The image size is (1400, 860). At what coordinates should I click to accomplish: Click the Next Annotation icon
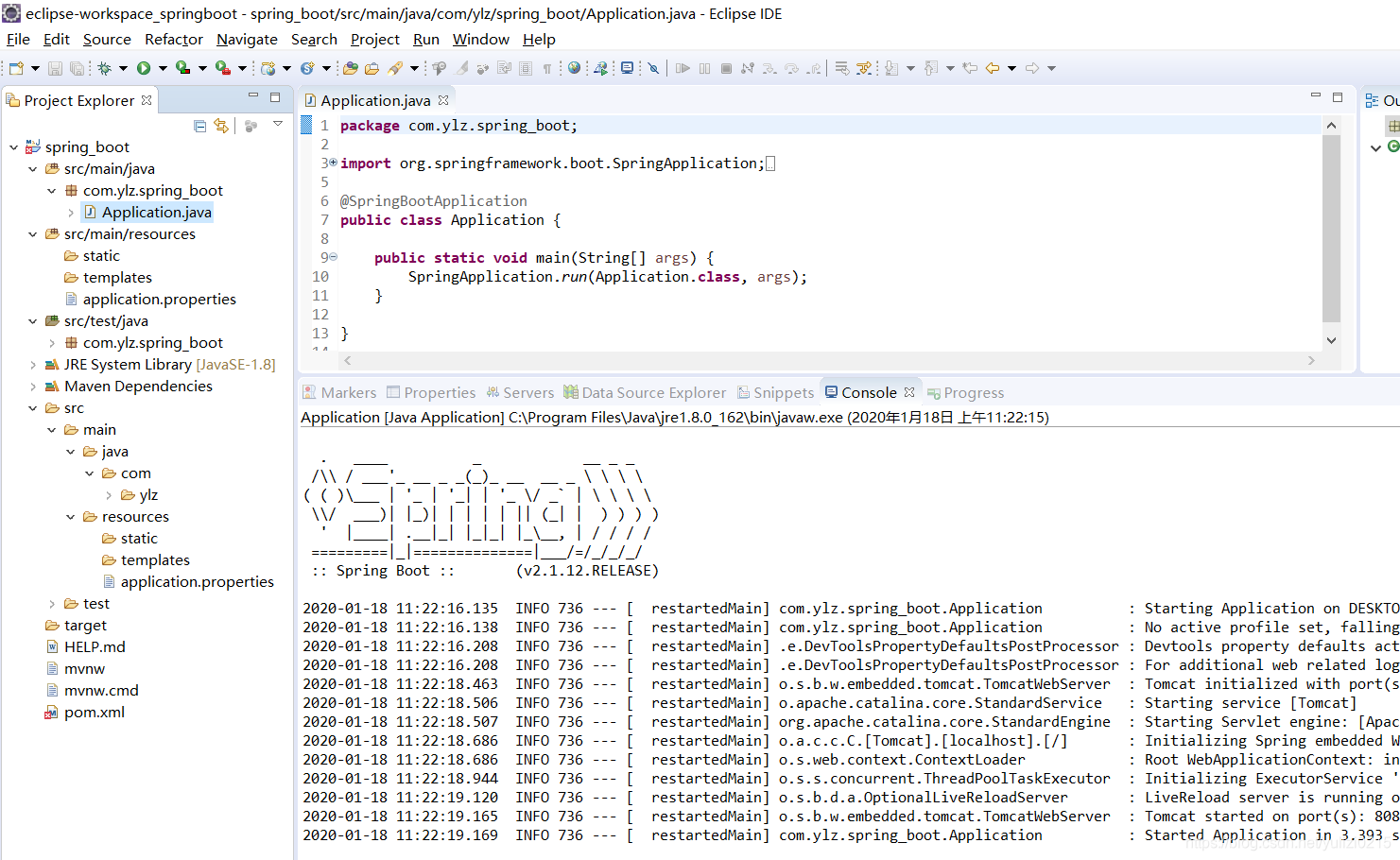(891, 68)
